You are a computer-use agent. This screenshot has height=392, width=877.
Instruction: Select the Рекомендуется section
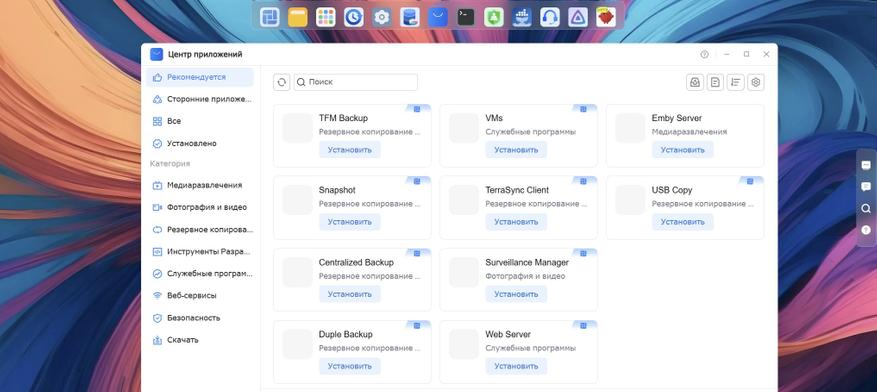tap(200, 77)
